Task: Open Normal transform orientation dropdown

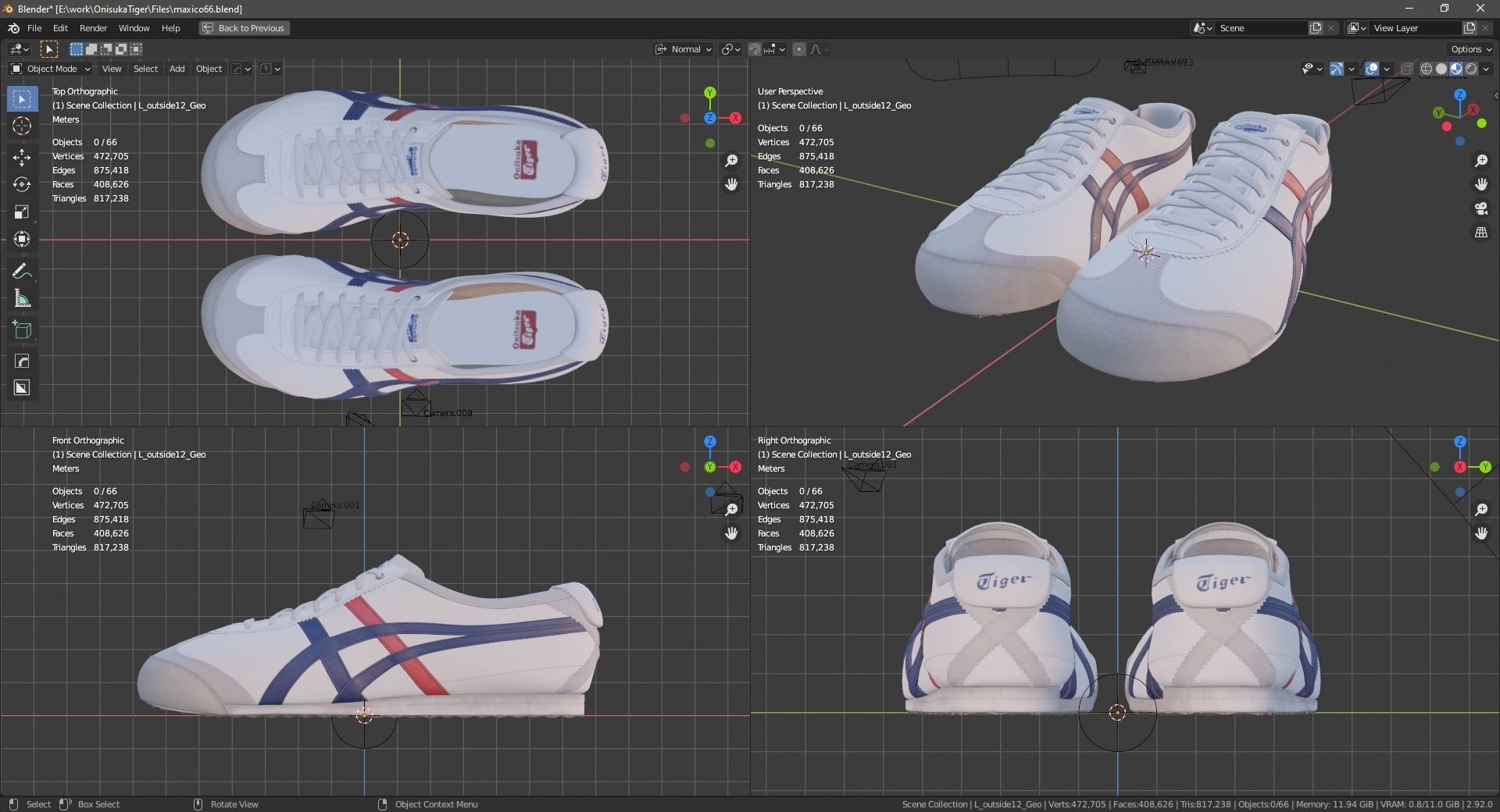Action: (684, 49)
